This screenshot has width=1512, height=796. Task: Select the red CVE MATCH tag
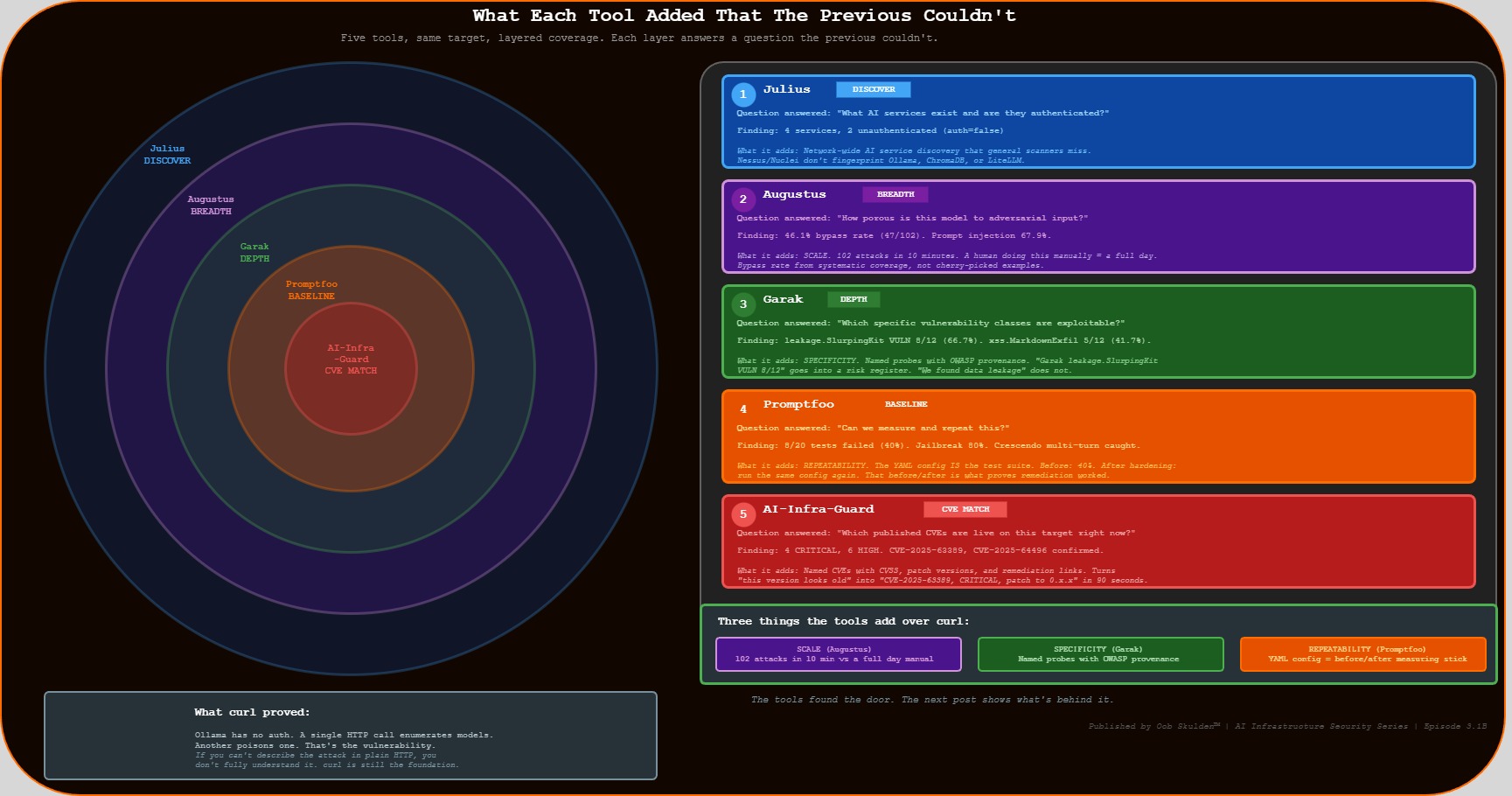click(x=965, y=509)
